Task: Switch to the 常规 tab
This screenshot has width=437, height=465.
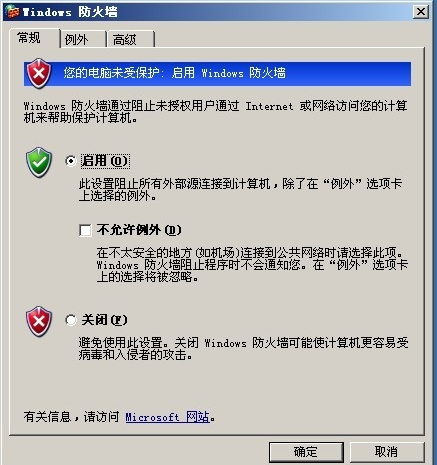Action: pos(29,38)
